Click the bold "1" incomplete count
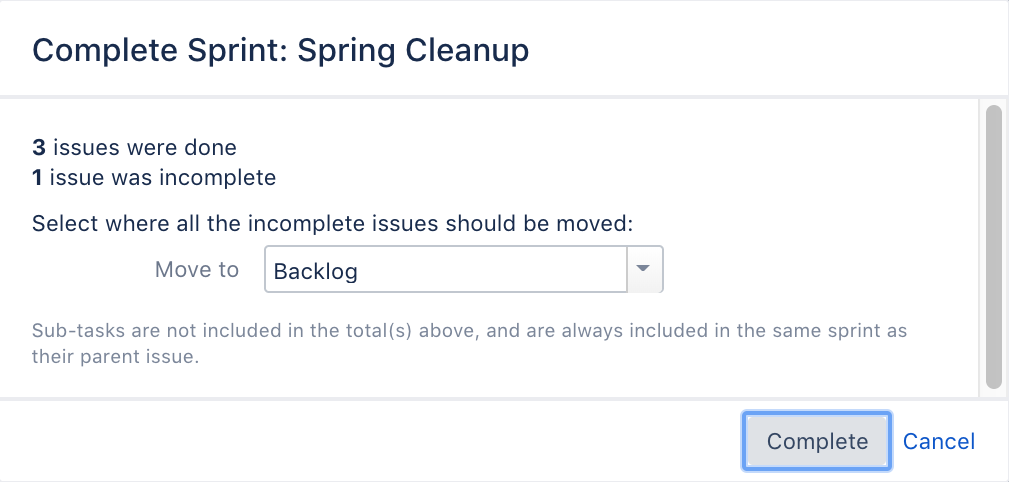Viewport: 1009px width, 482px height. [x=38, y=178]
